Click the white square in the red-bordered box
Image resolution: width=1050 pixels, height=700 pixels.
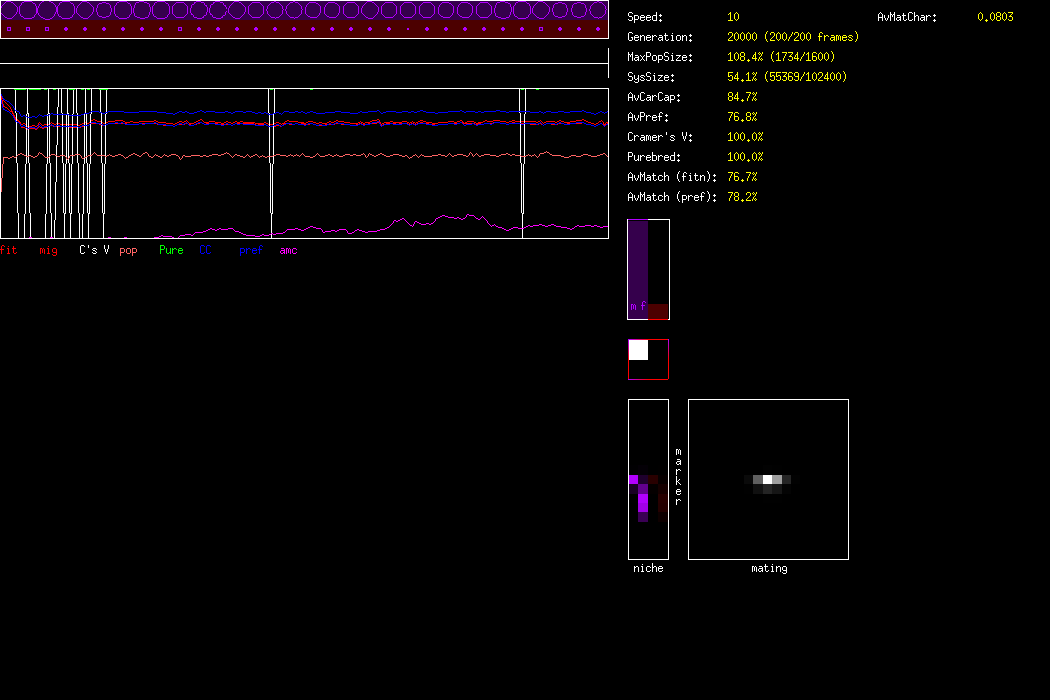point(638,350)
